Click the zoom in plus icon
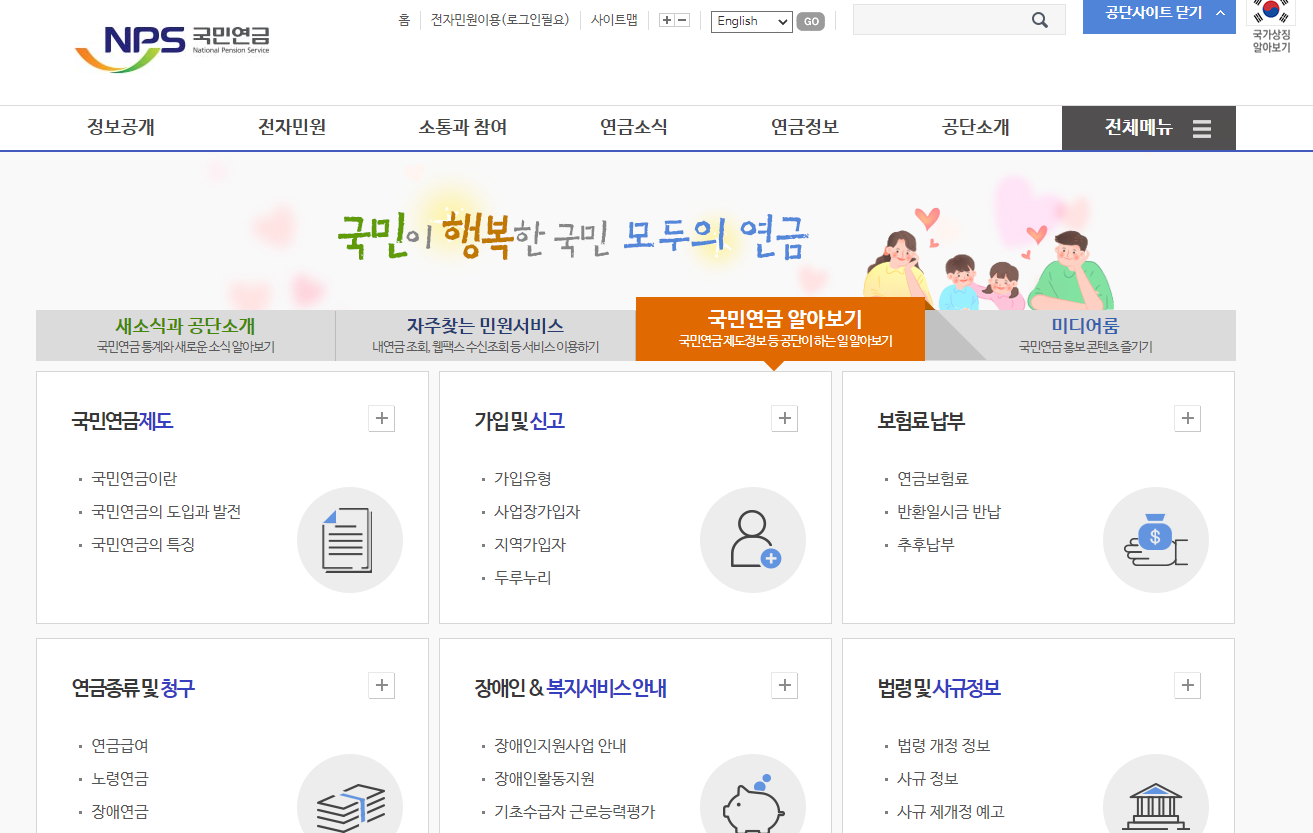Screen dimensions: 1313x833 coord(667,20)
